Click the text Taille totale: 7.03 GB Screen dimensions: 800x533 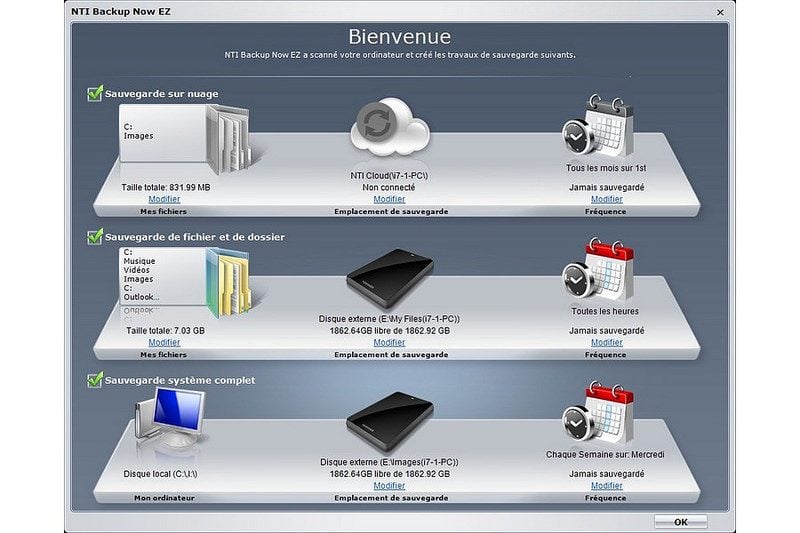(165, 331)
